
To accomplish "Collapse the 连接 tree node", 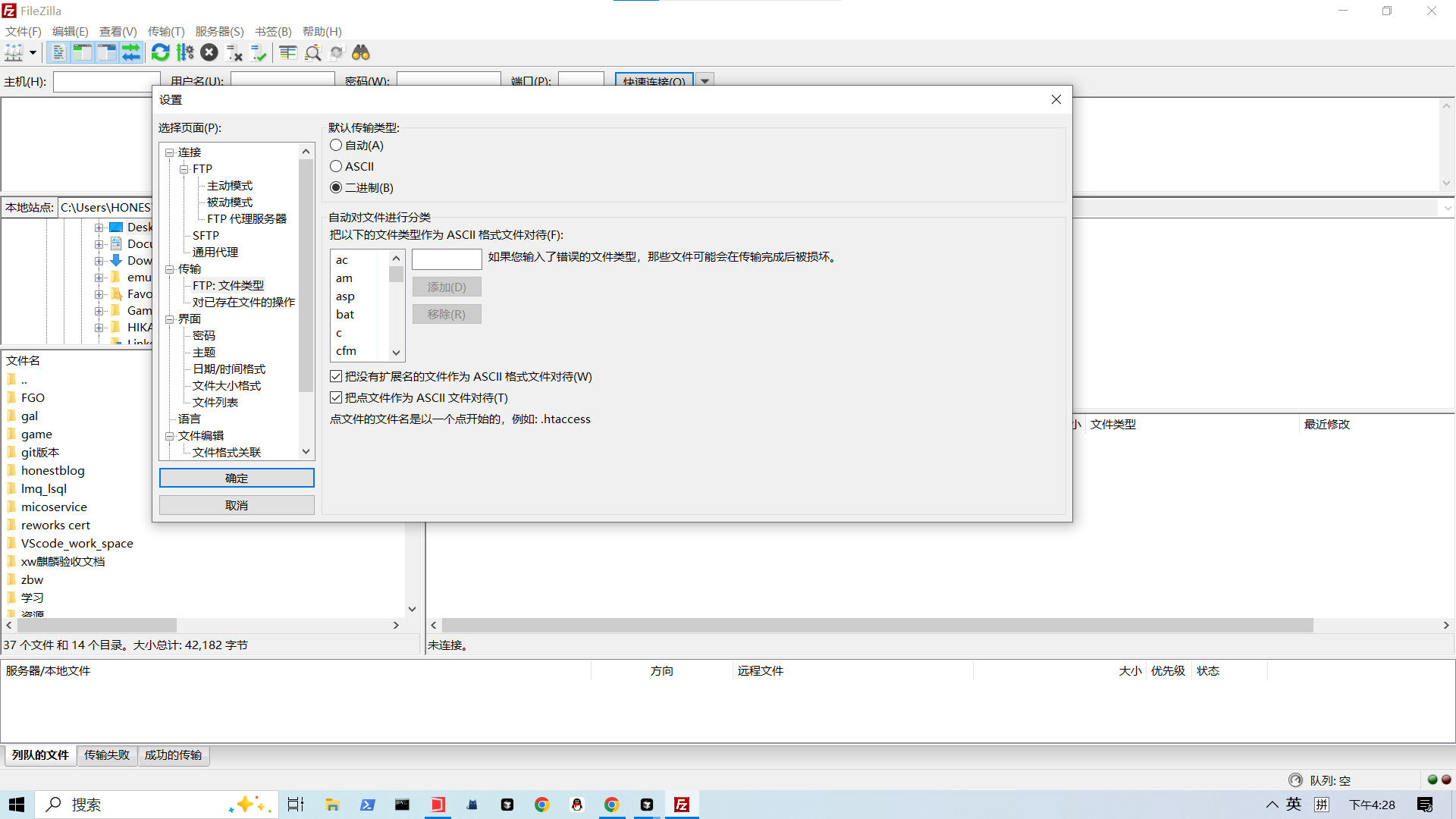I will tap(170, 152).
